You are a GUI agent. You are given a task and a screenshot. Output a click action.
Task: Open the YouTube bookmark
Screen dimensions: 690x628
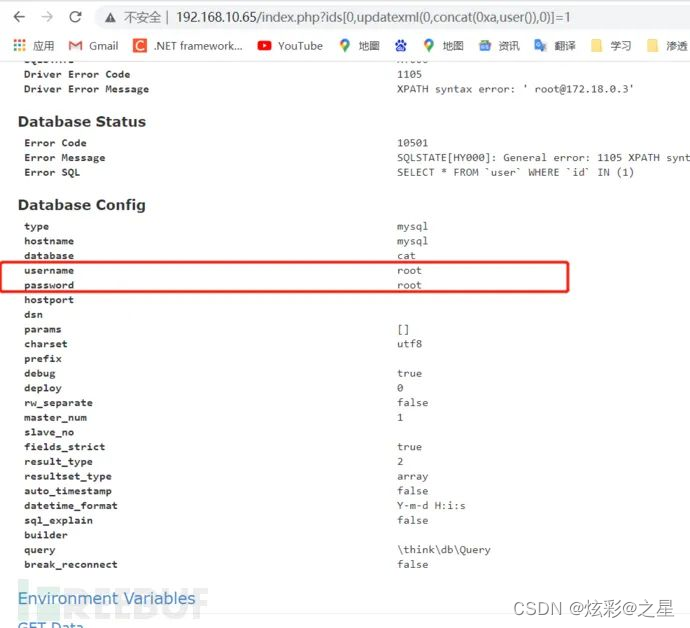point(290,45)
